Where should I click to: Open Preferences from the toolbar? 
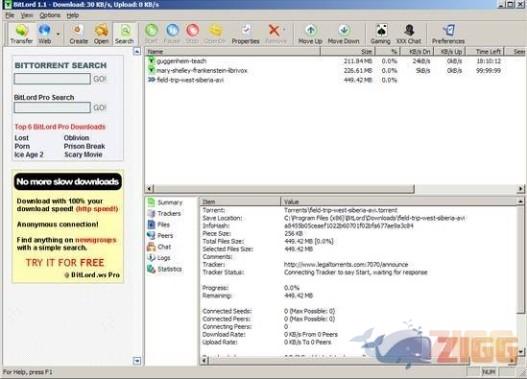pyautogui.click(x=448, y=34)
